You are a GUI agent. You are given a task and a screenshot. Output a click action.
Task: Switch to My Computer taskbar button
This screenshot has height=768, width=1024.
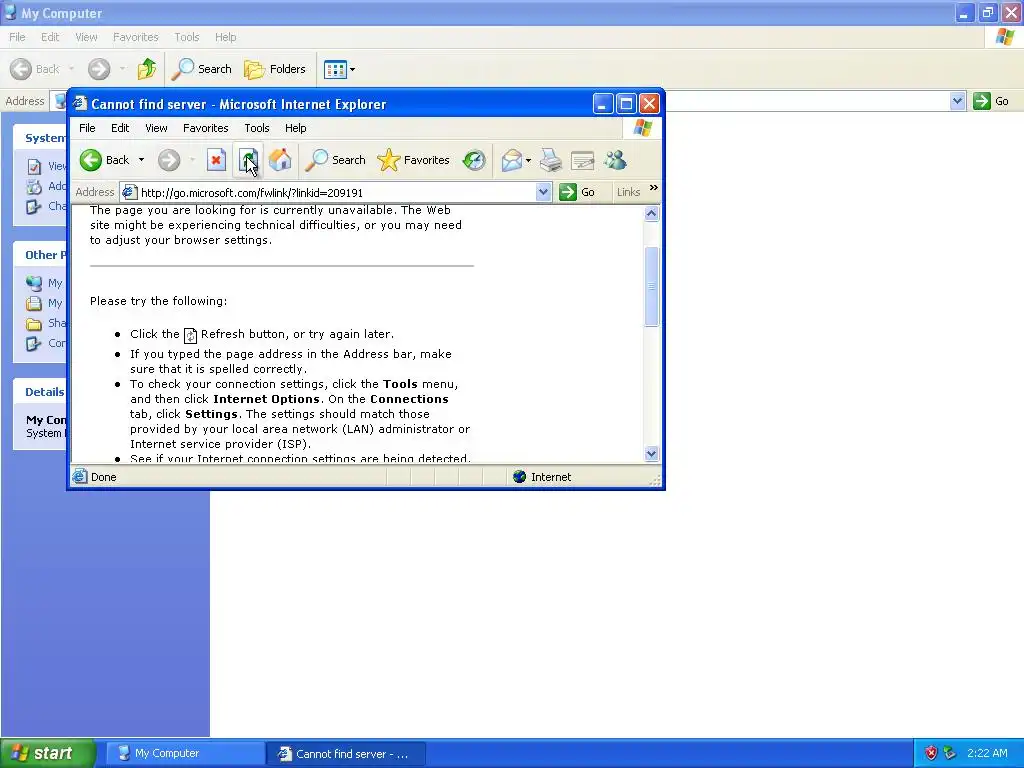185,754
